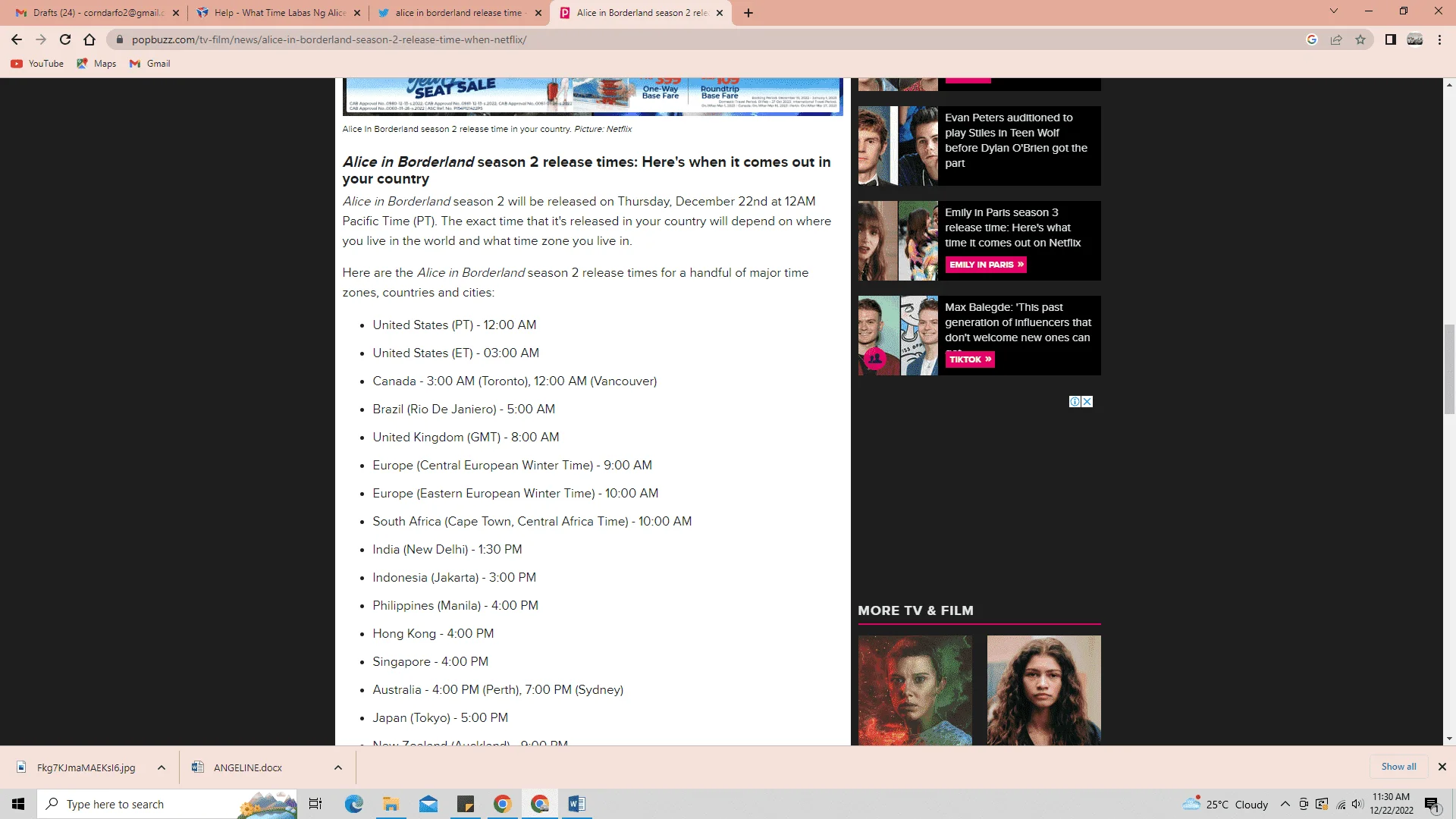Close the Drafts Gmail tab
This screenshot has width=1456, height=819.
(176, 13)
